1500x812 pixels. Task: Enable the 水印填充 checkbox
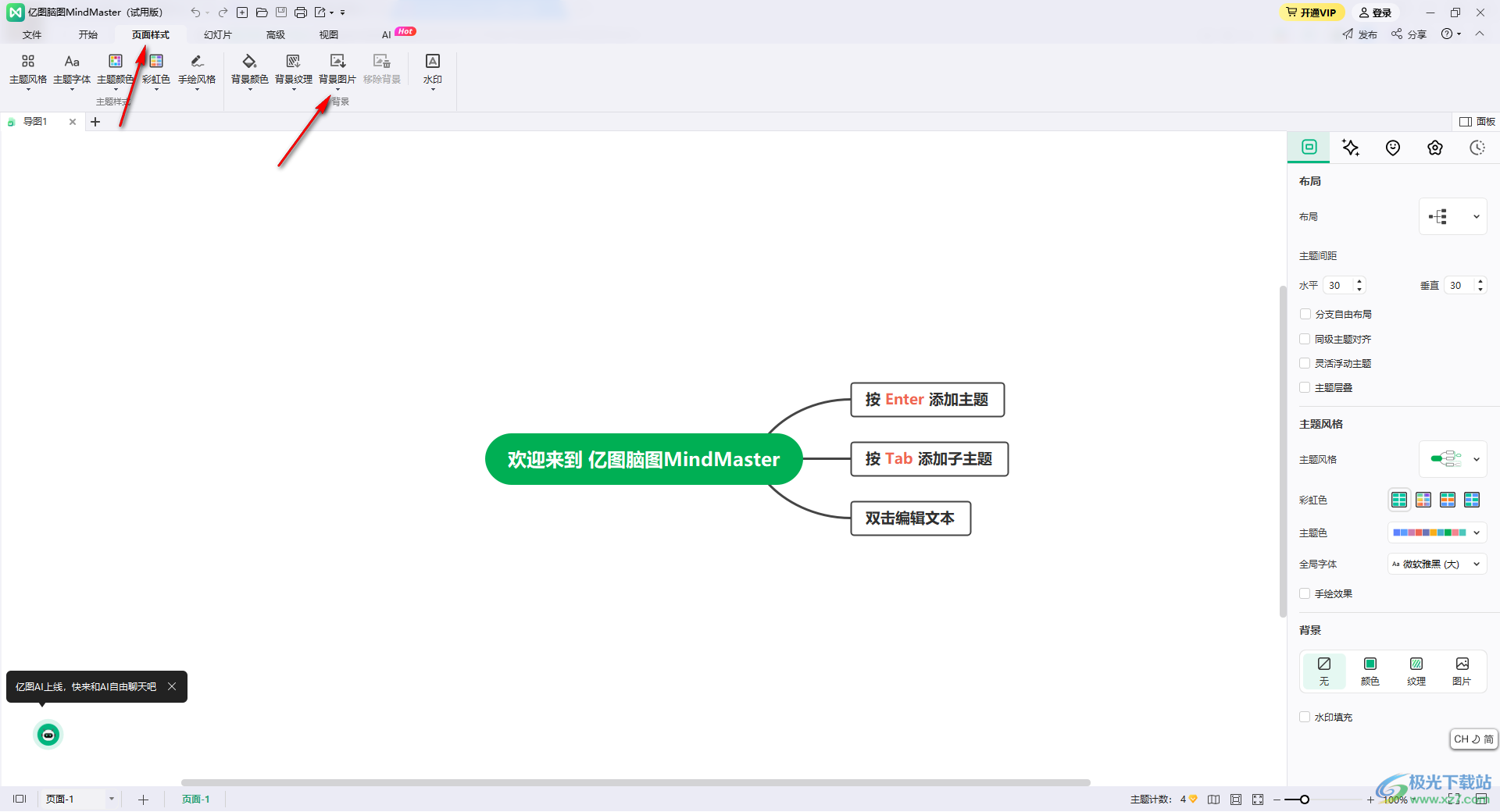(1305, 717)
